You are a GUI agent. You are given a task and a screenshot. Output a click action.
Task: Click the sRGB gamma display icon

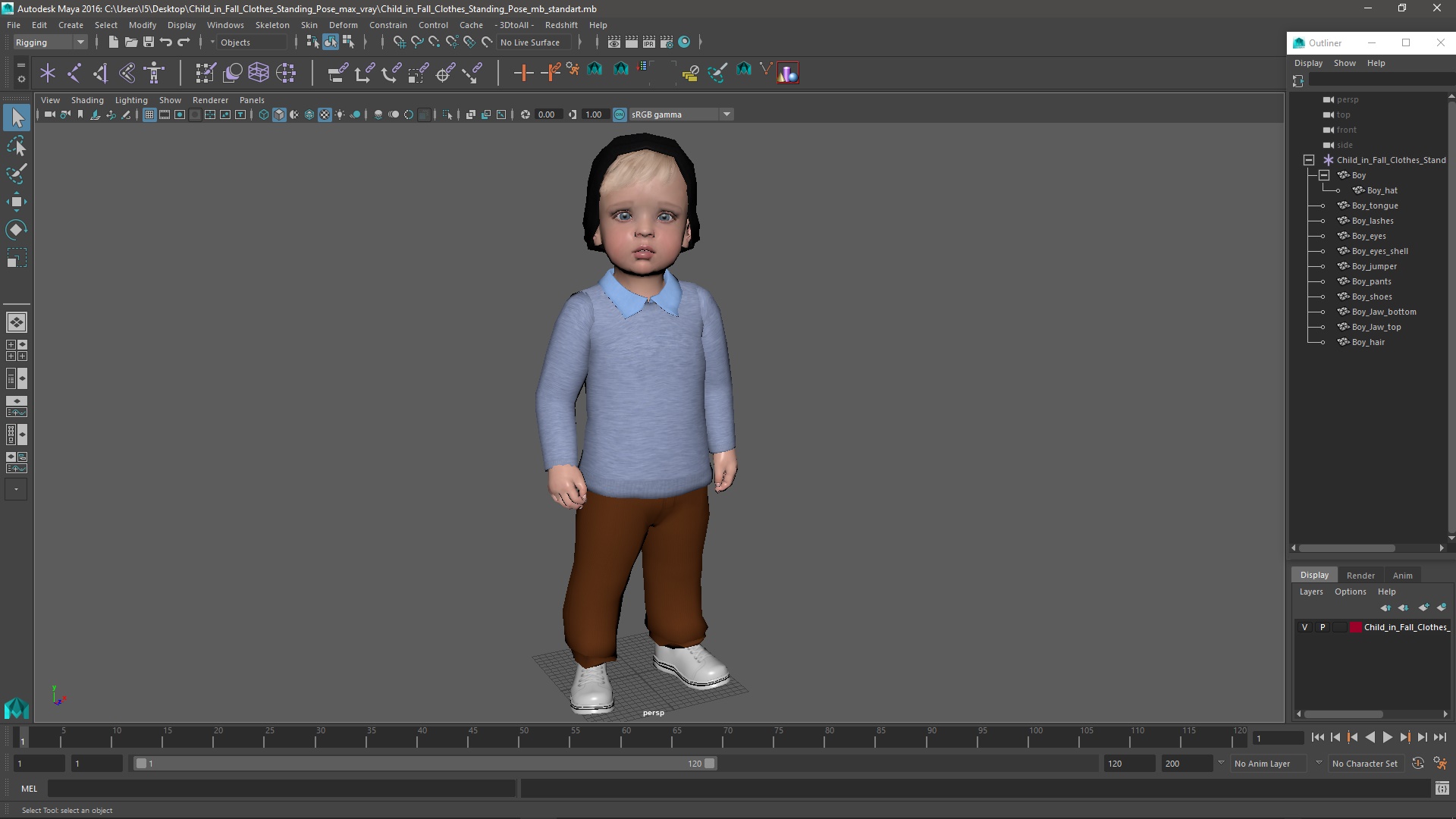[618, 114]
